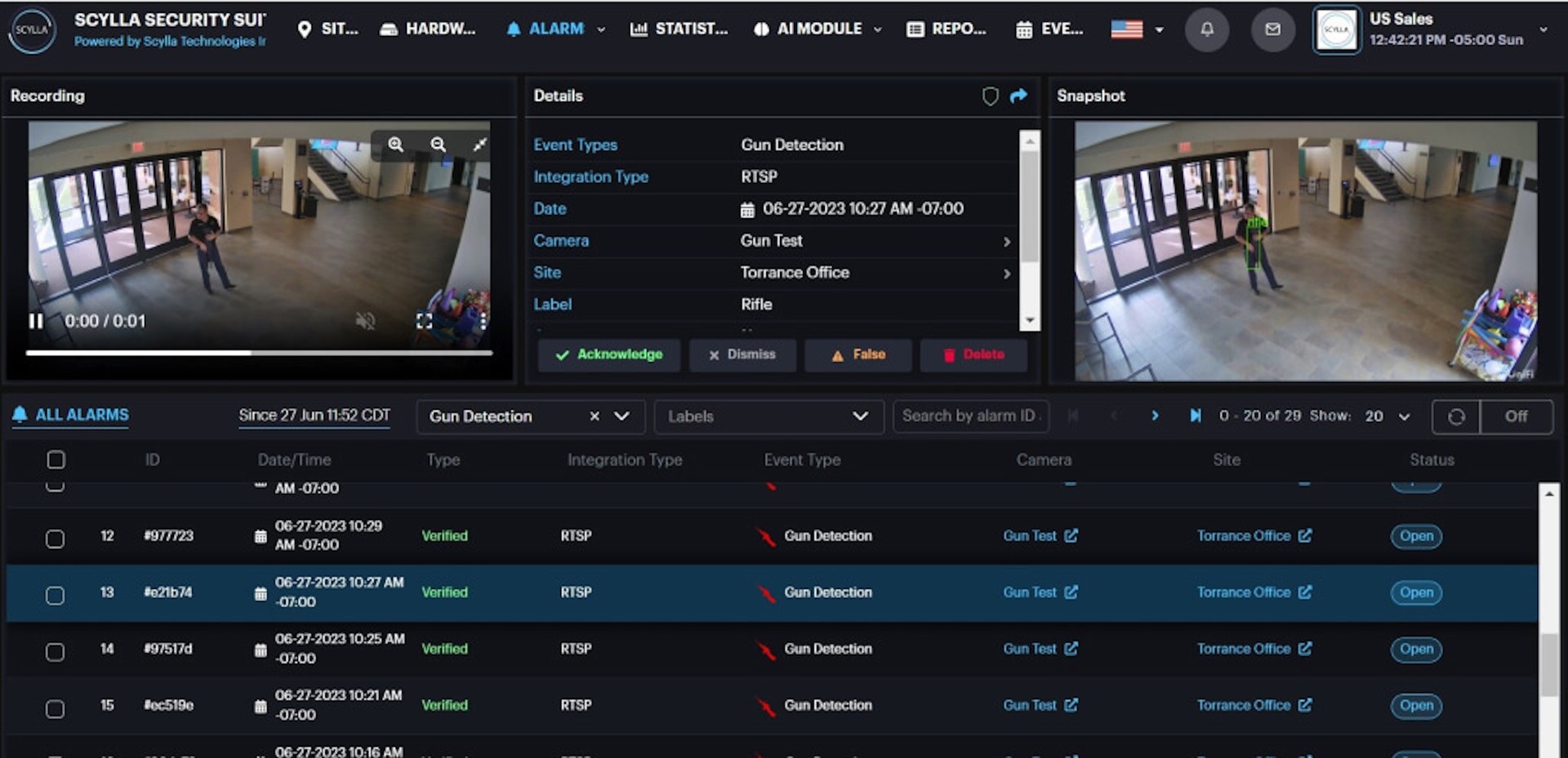Click the US Sales profile avatar
The image size is (1568, 758).
(x=1336, y=29)
